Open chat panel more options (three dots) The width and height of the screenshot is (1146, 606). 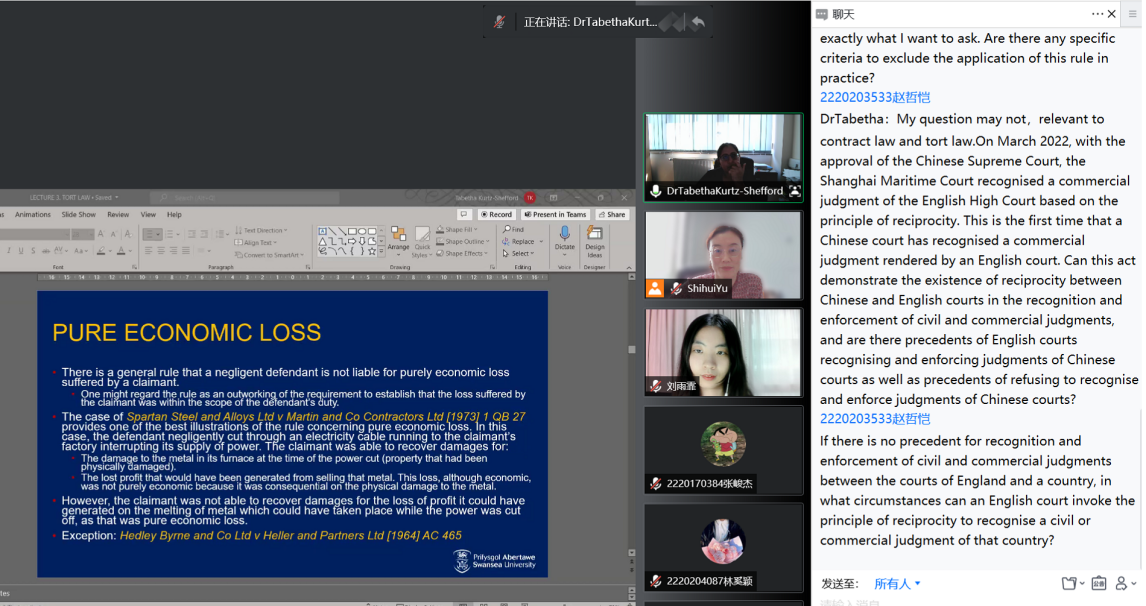click(x=1097, y=14)
